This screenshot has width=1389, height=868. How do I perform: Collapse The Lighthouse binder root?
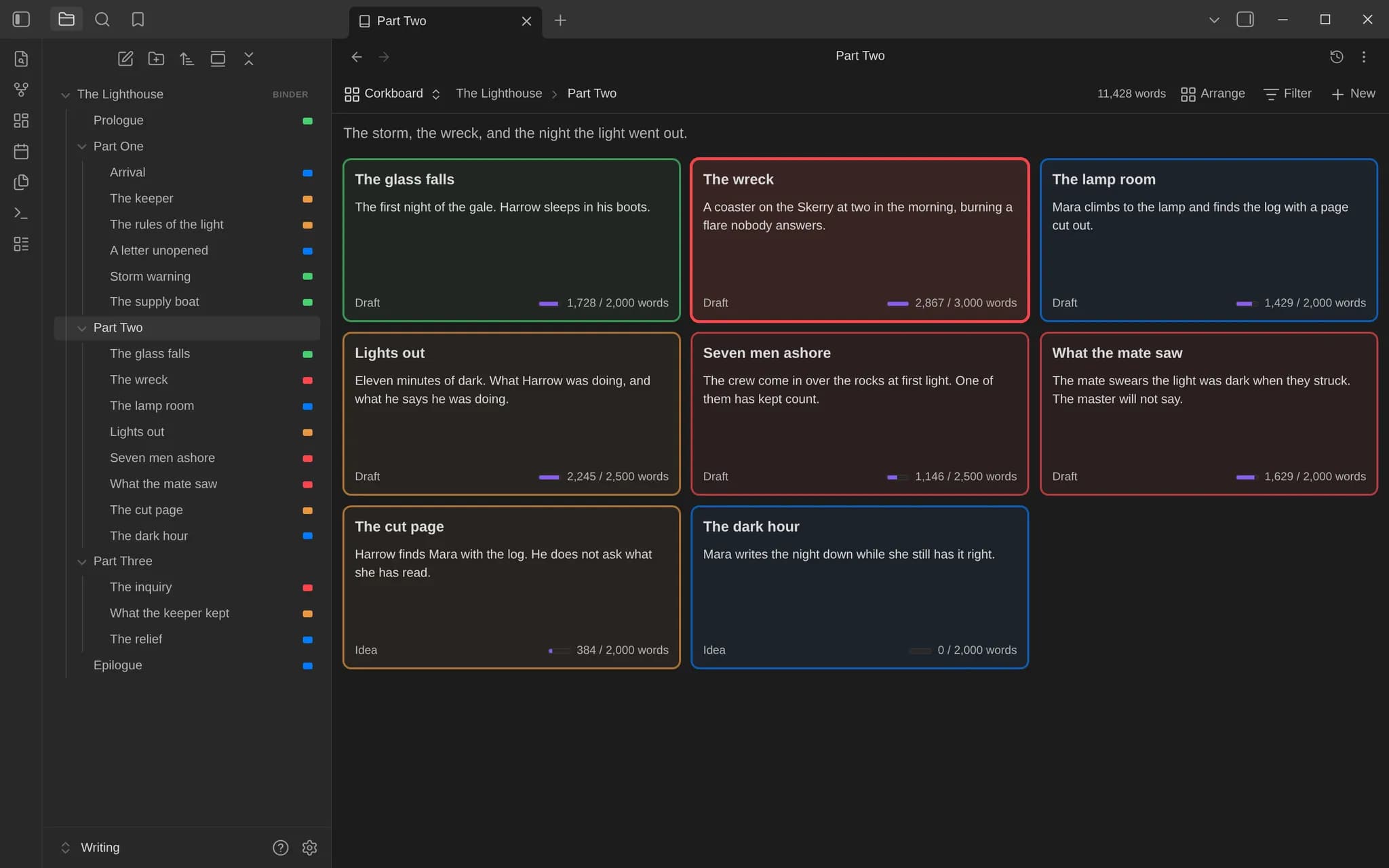pyautogui.click(x=65, y=95)
